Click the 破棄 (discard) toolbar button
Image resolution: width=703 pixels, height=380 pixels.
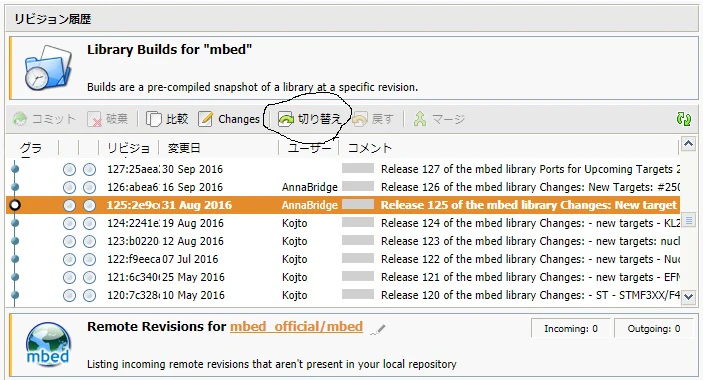coord(108,119)
